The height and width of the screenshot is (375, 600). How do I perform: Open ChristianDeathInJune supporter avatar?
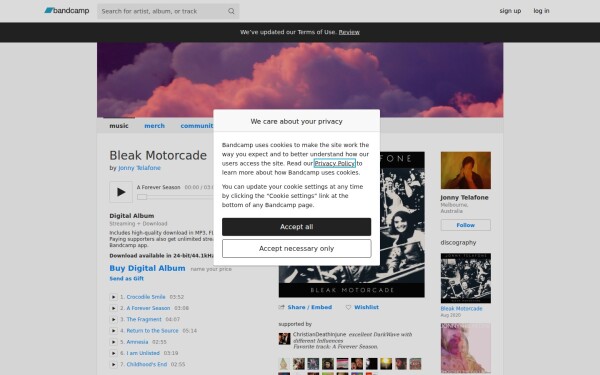coord(284,339)
